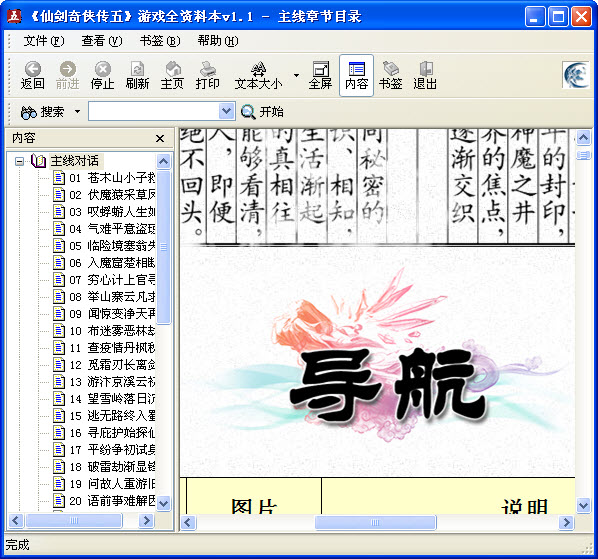Click the 文本大小 text size icon
The image size is (598, 559).
pyautogui.click(x=258, y=75)
